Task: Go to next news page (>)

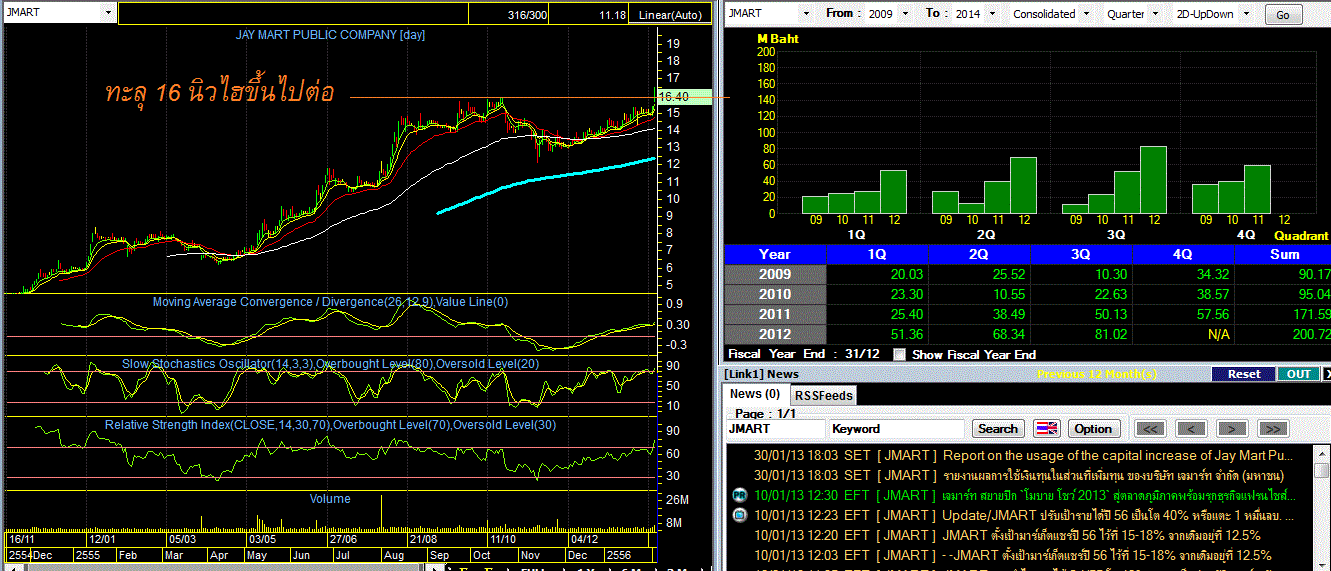Action: [1233, 429]
